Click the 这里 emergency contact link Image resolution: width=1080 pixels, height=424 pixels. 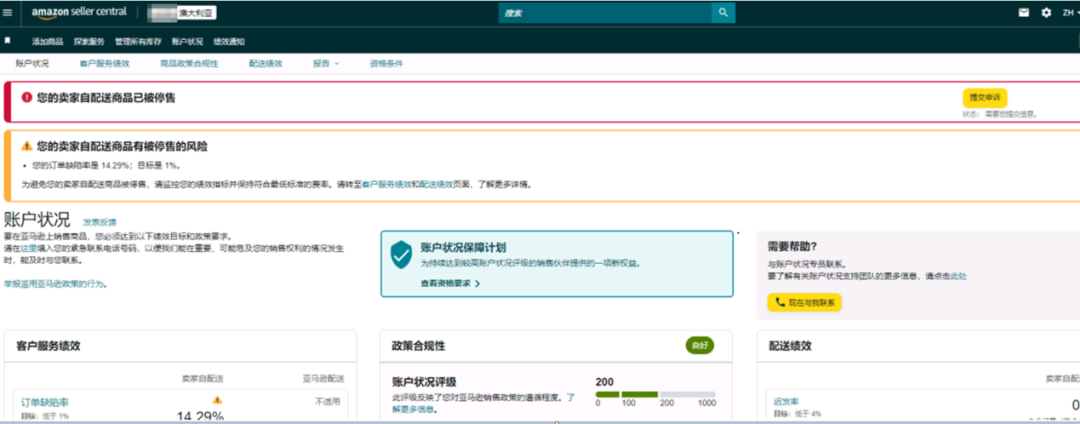tap(28, 247)
